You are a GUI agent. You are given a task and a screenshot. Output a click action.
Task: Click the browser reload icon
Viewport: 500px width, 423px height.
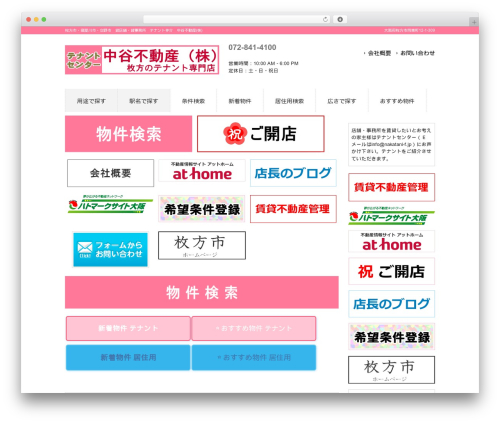[x=325, y=20]
